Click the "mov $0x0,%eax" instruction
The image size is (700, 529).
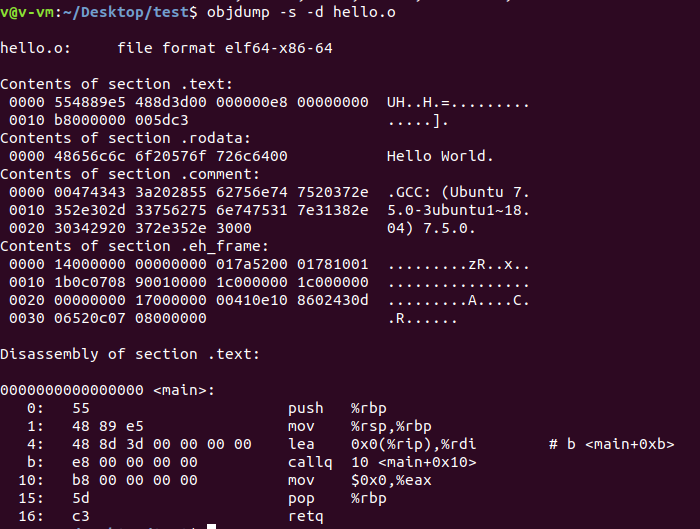pos(362,480)
